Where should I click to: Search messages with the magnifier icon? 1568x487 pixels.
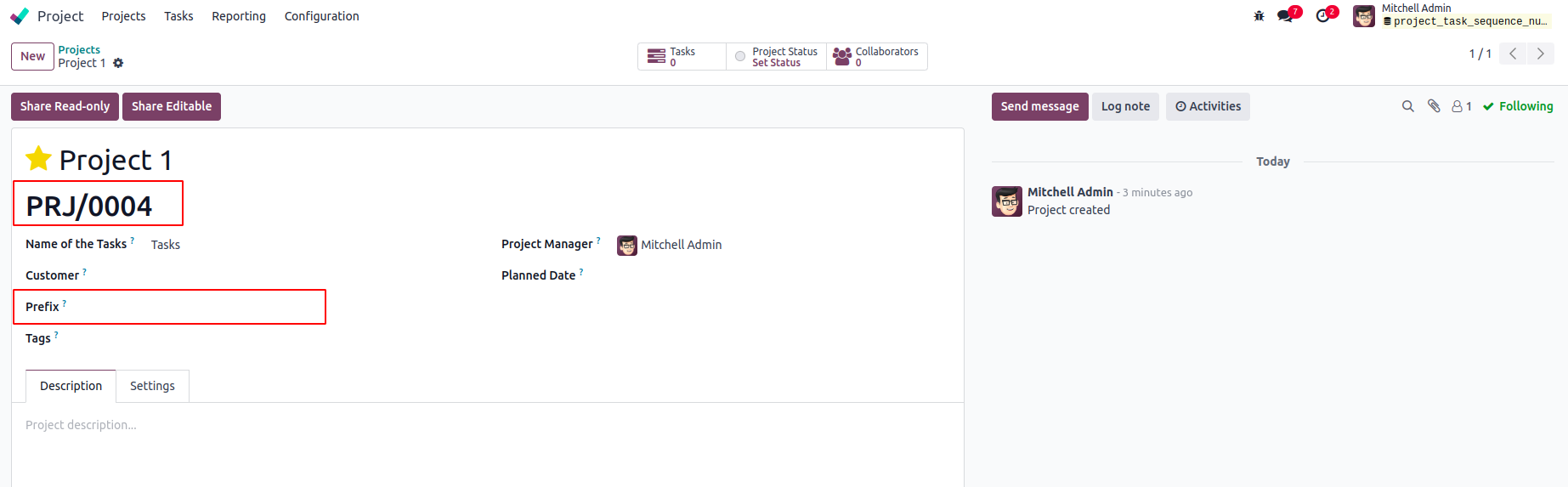tap(1407, 106)
